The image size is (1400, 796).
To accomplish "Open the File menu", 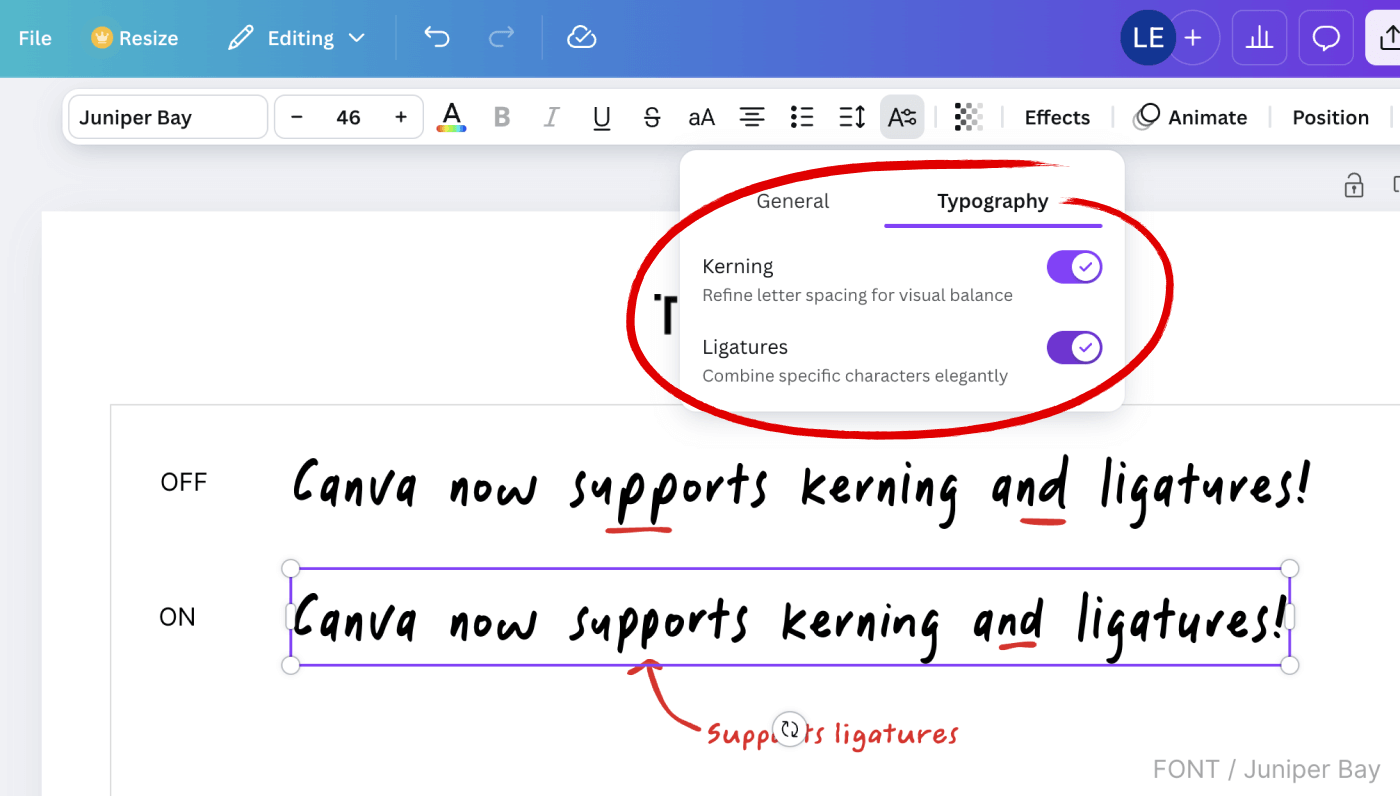I will (x=35, y=38).
